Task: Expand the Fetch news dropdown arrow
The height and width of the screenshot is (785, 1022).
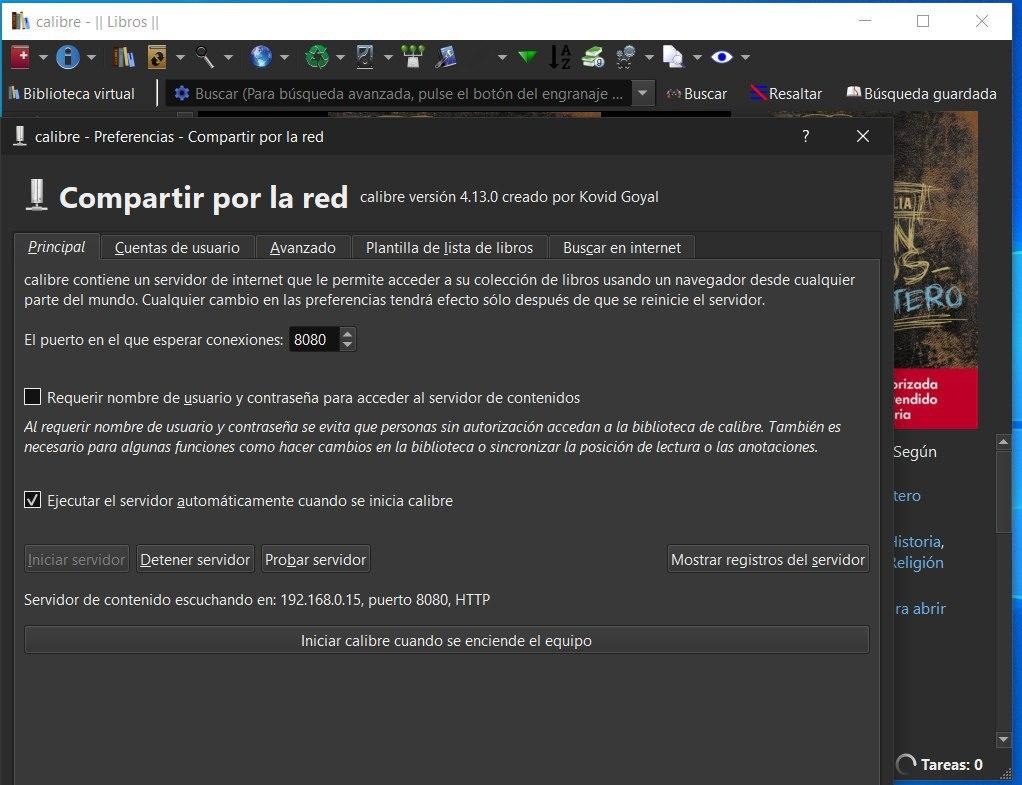Action: pos(284,57)
